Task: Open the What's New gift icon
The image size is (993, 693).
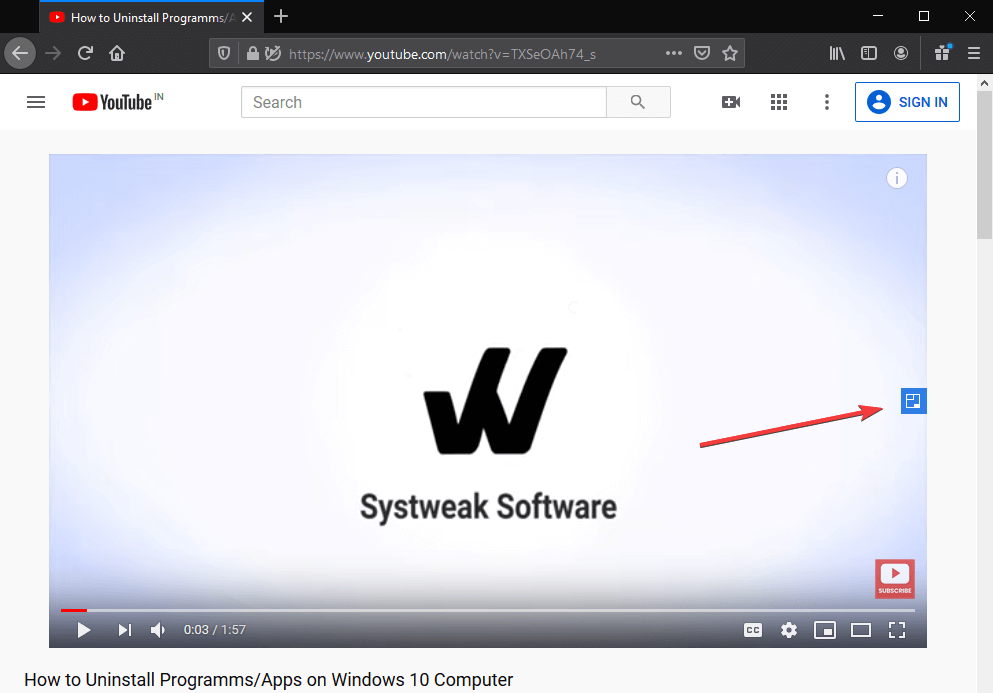Action: (x=942, y=53)
